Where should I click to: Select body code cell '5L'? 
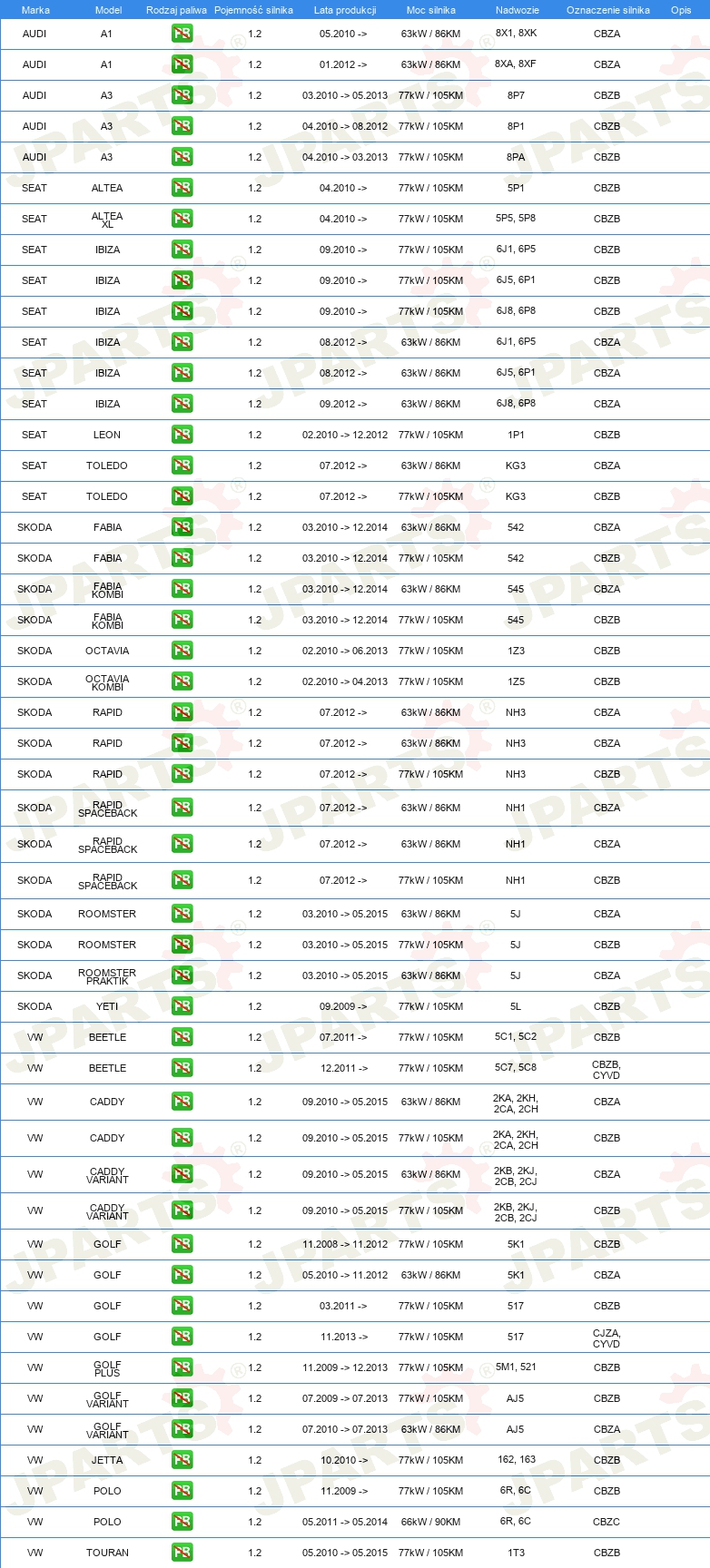[516, 1006]
